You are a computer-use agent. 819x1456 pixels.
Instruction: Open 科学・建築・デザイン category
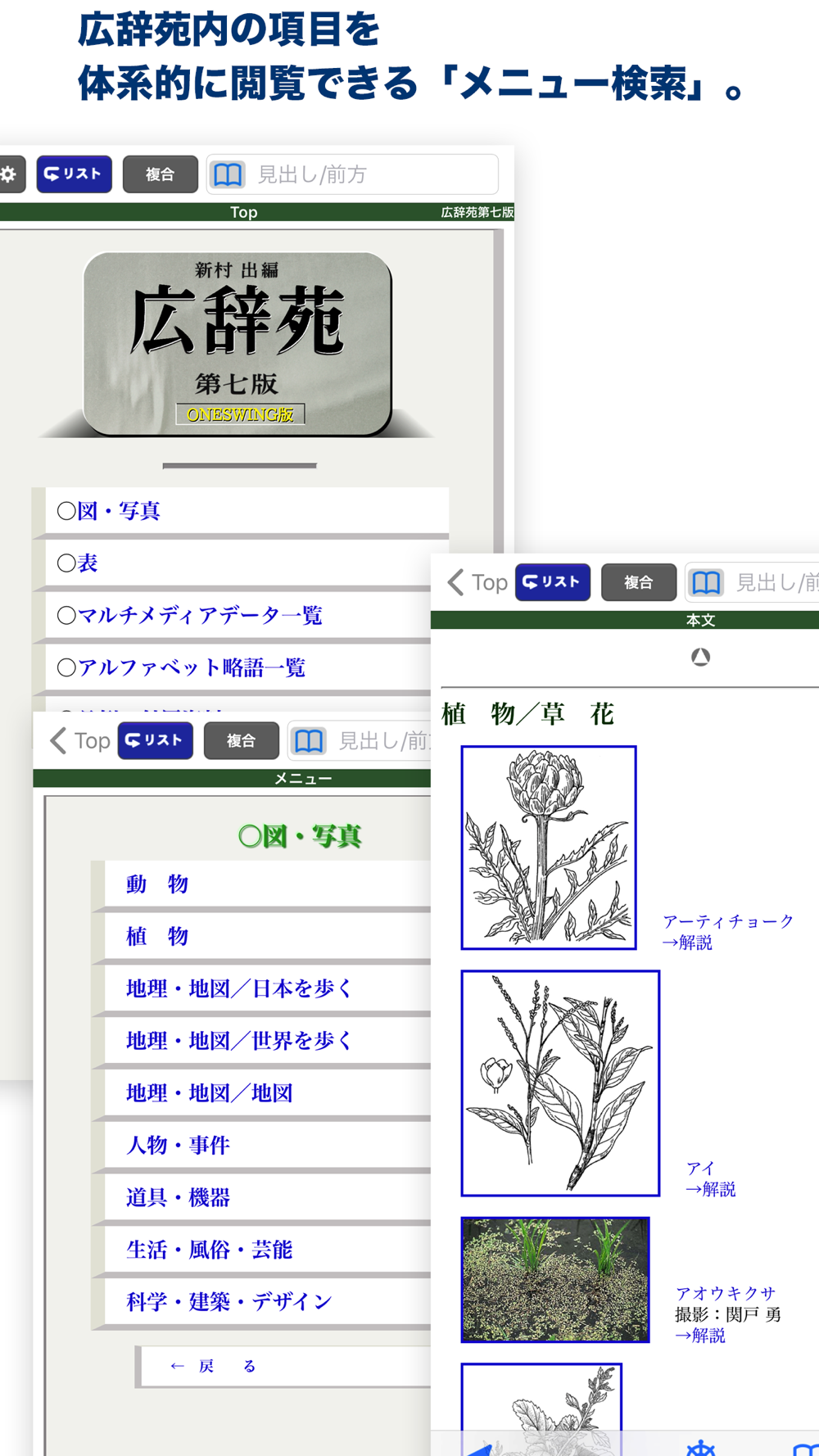pyautogui.click(x=268, y=1302)
